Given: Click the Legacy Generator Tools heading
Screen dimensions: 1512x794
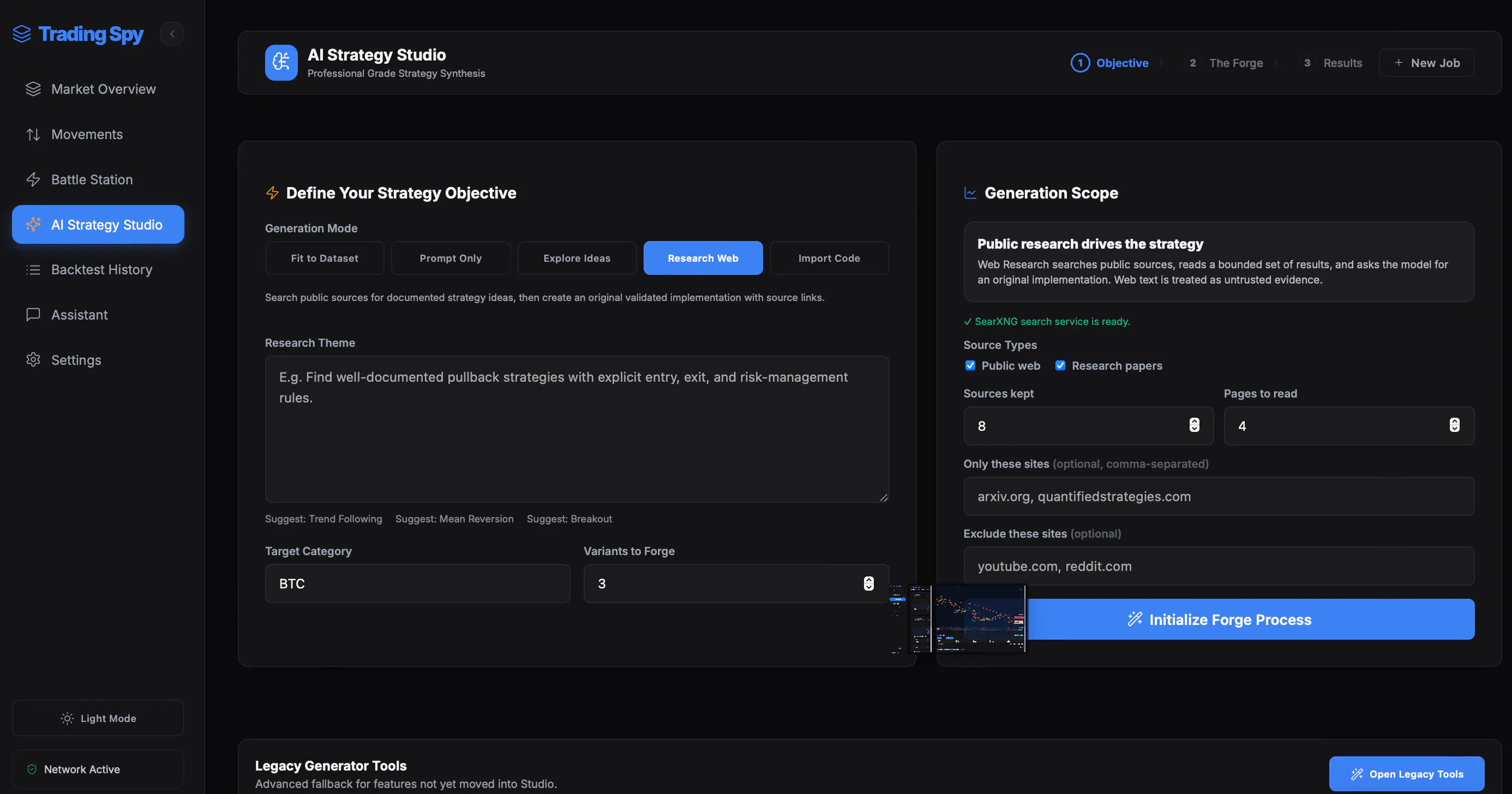Looking at the screenshot, I should pos(331,765).
